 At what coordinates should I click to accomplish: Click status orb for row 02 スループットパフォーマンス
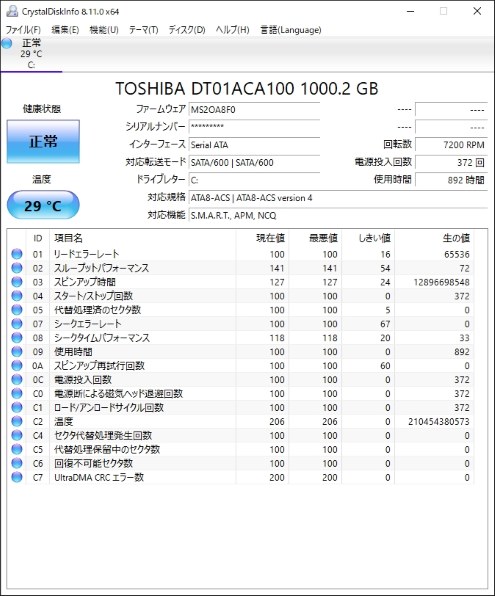(x=17, y=268)
